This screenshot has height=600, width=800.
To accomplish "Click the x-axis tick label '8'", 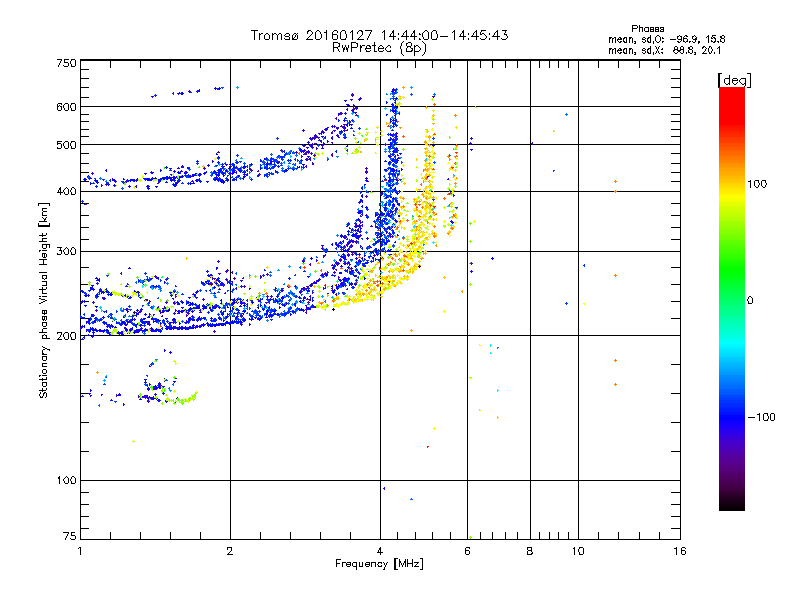I will 530,551.
